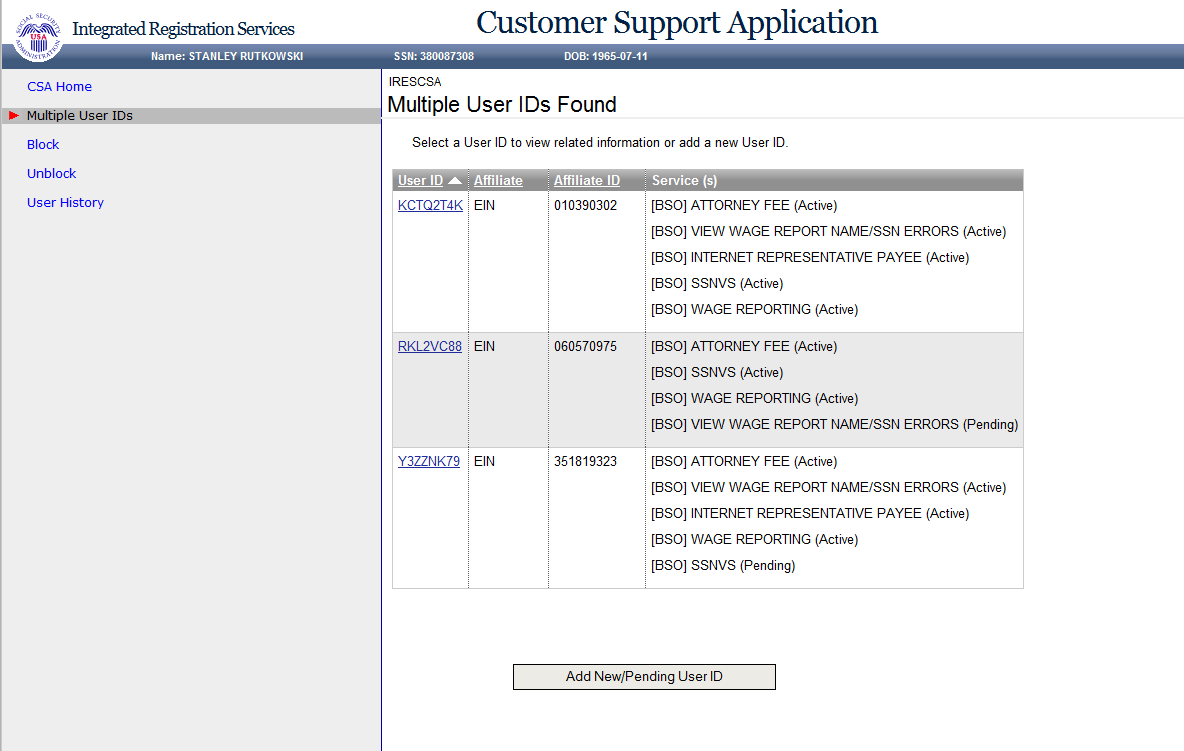The height and width of the screenshot is (751, 1184).
Task: Sort table by User ID column header
Action: pos(420,181)
